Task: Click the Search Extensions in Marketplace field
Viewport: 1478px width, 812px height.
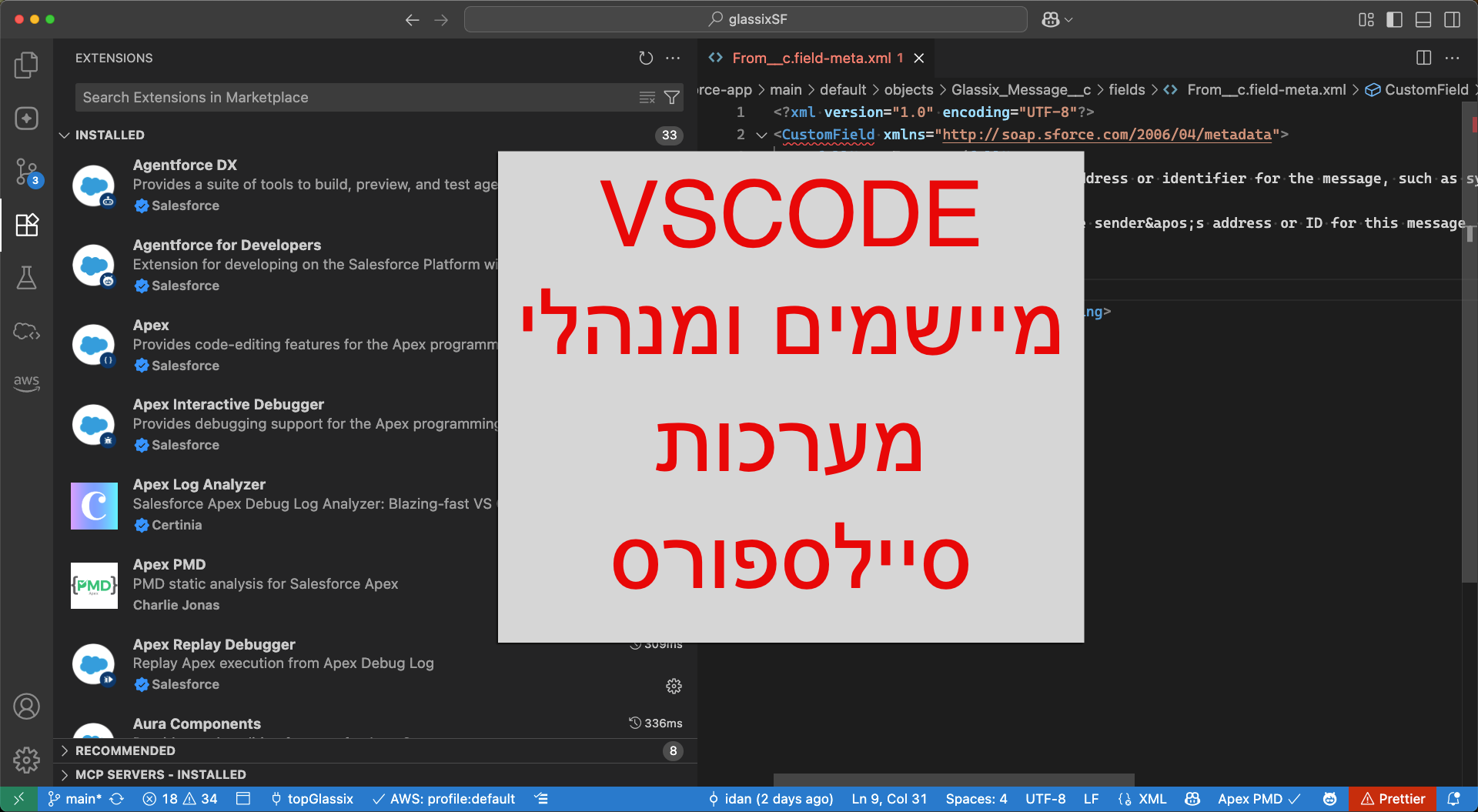Action: click(x=354, y=98)
